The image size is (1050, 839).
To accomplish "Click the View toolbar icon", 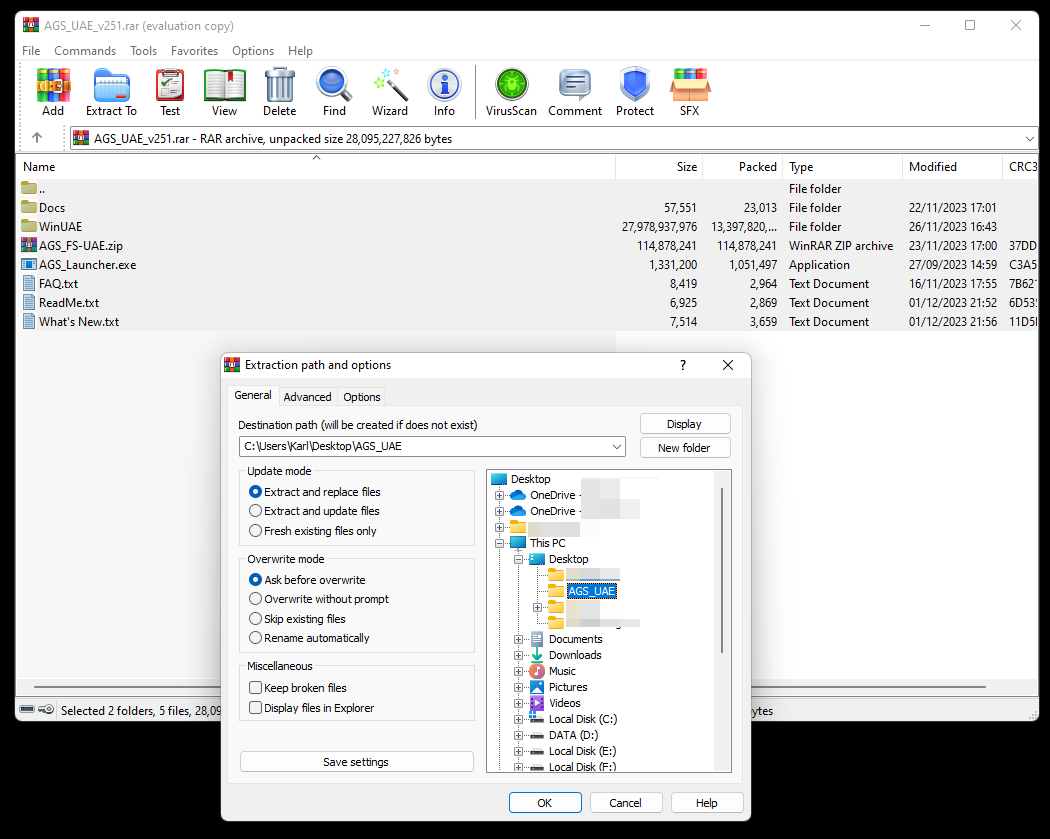I will click(x=224, y=92).
